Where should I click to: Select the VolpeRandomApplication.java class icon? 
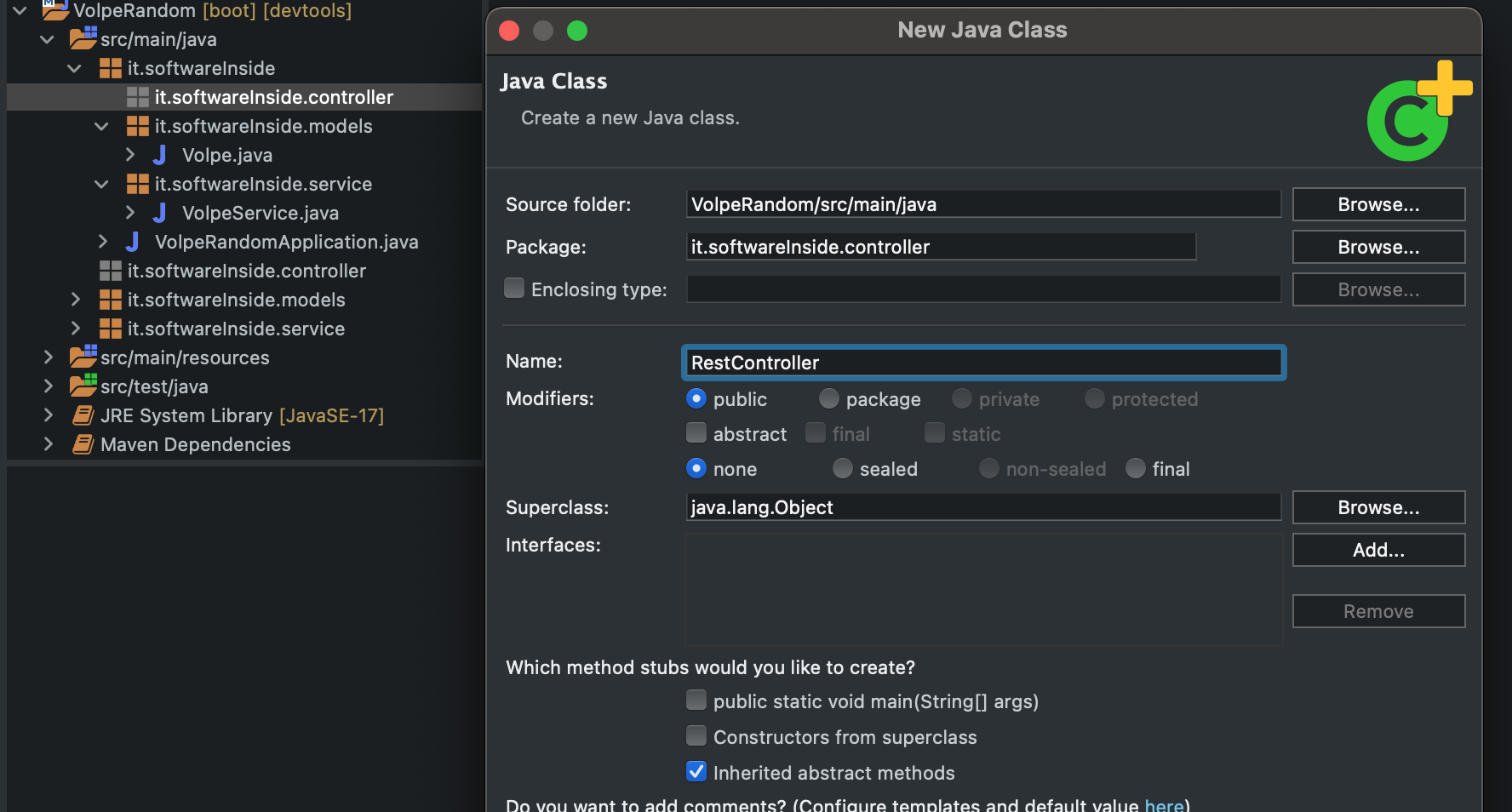(132, 242)
